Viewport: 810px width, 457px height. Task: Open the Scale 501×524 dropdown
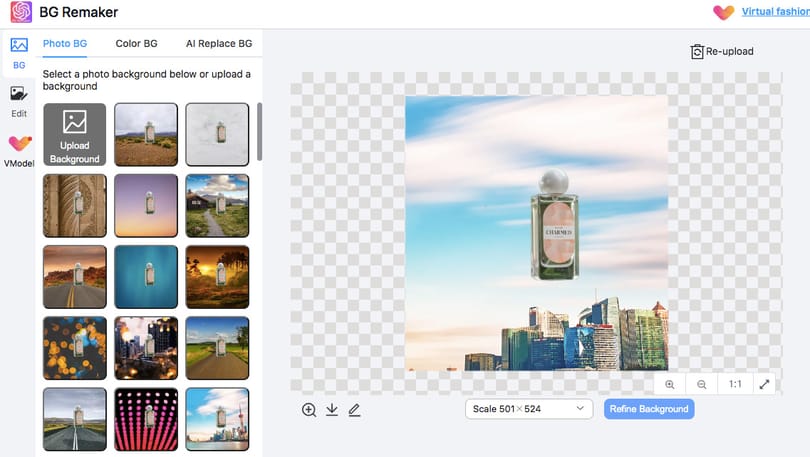pyautogui.click(x=529, y=409)
